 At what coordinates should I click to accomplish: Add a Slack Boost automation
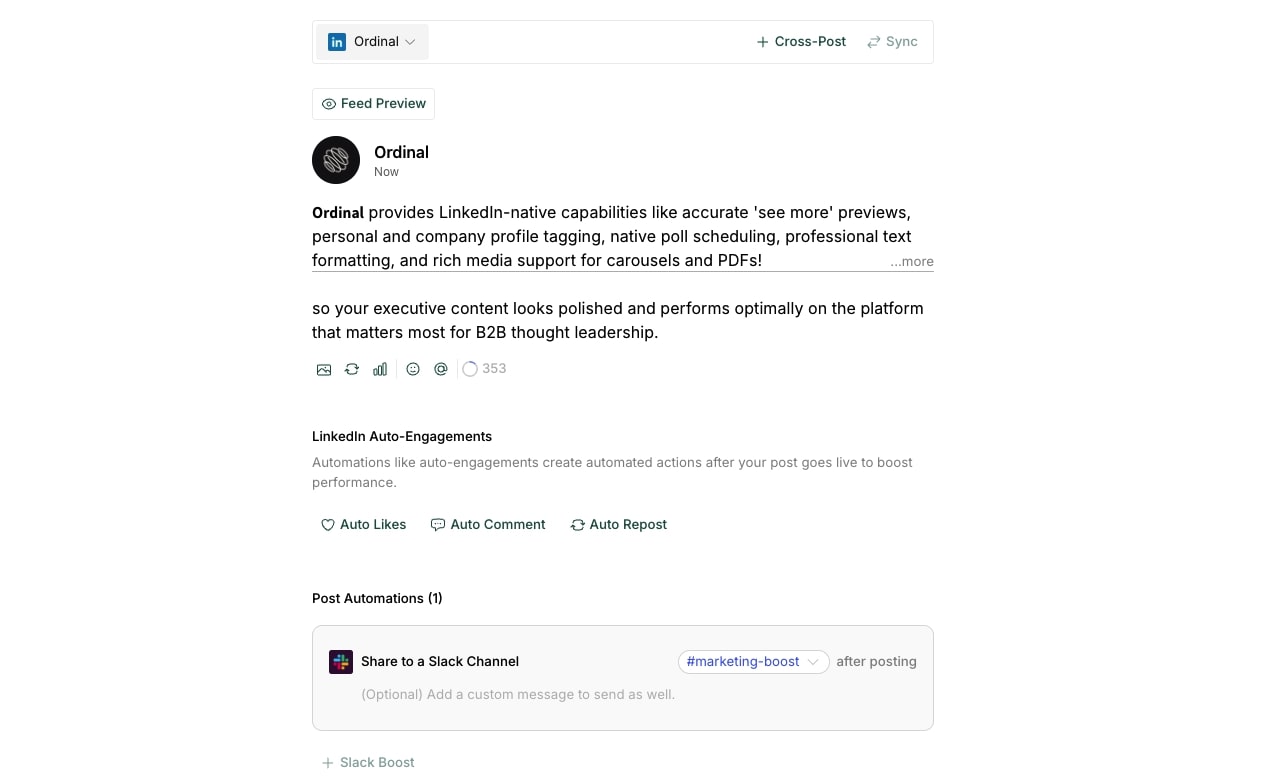point(367,762)
